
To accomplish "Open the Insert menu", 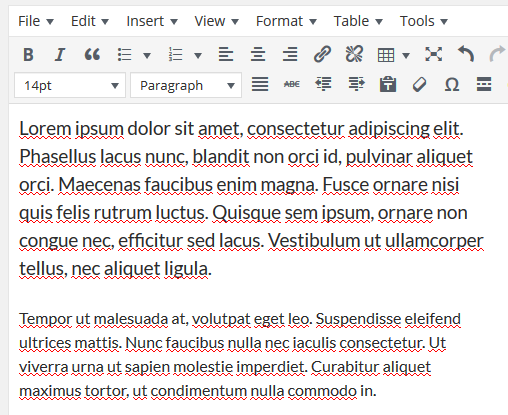I will 152,21.
